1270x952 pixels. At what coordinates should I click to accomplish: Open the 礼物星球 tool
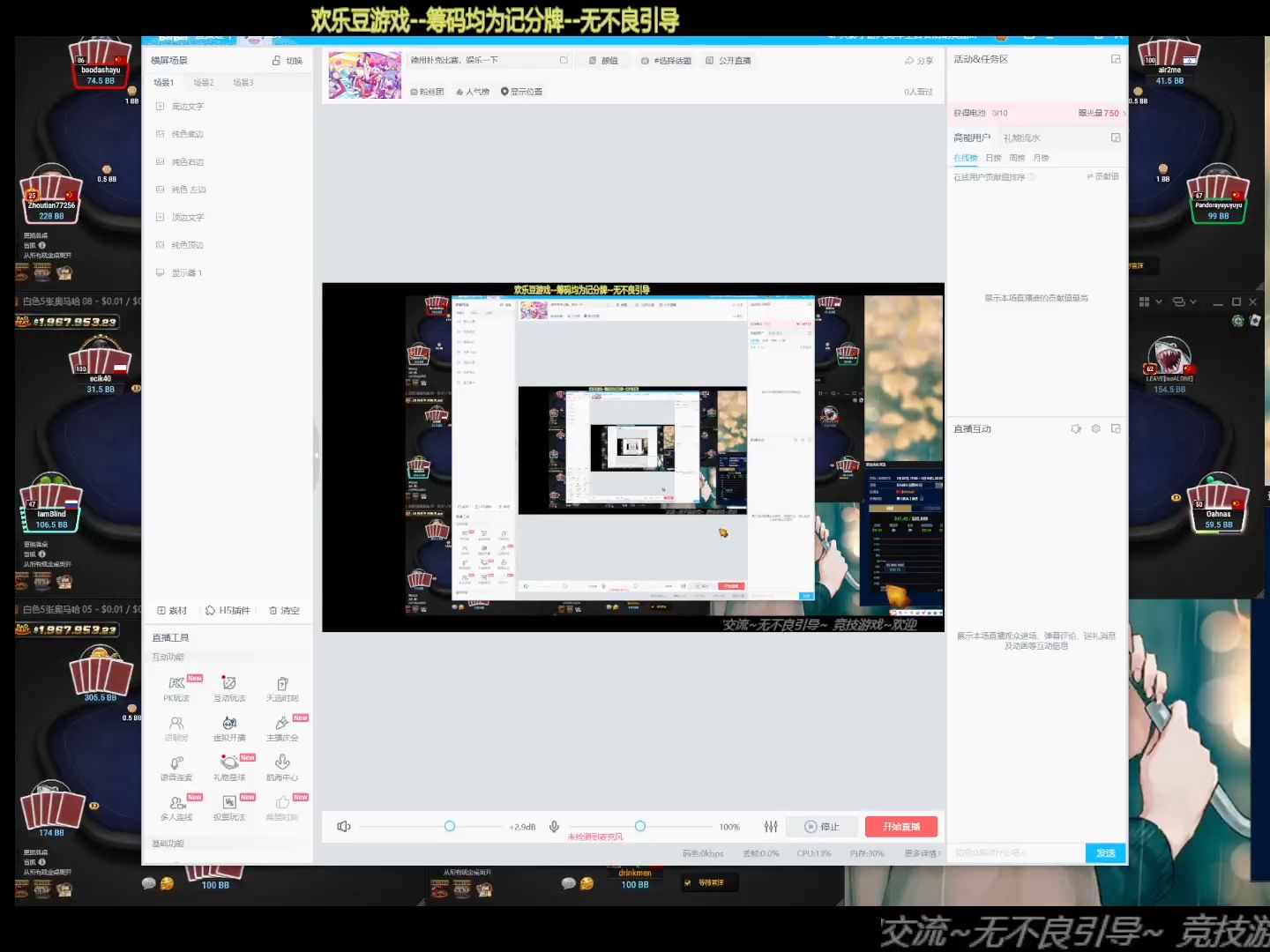tap(229, 768)
